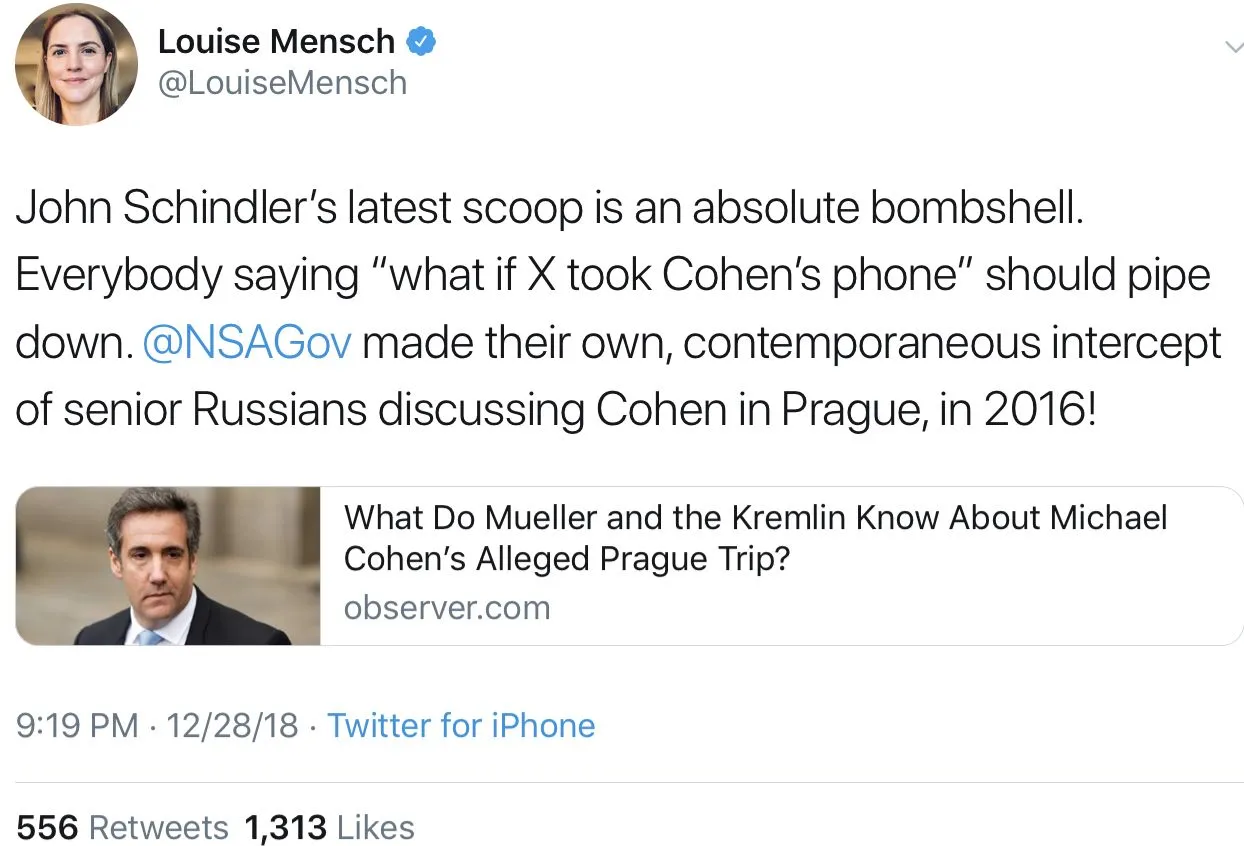The height and width of the screenshot is (846, 1244).
Task: Click the @LouiseMensch handle
Action: click(282, 82)
